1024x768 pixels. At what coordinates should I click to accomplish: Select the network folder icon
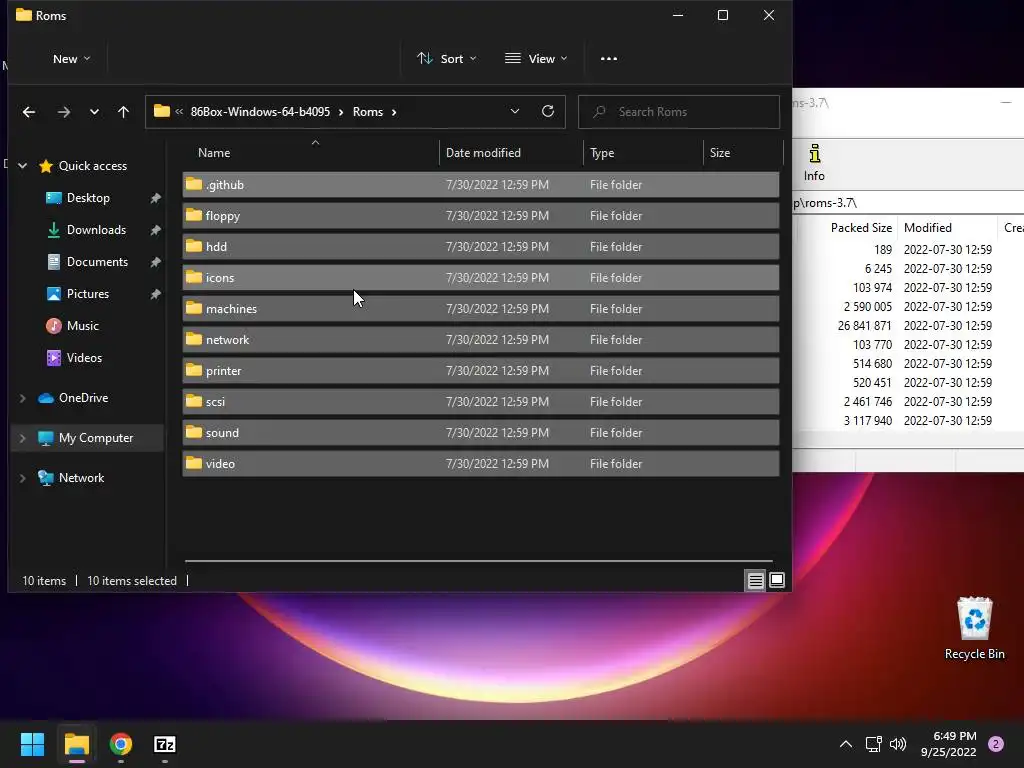193,339
